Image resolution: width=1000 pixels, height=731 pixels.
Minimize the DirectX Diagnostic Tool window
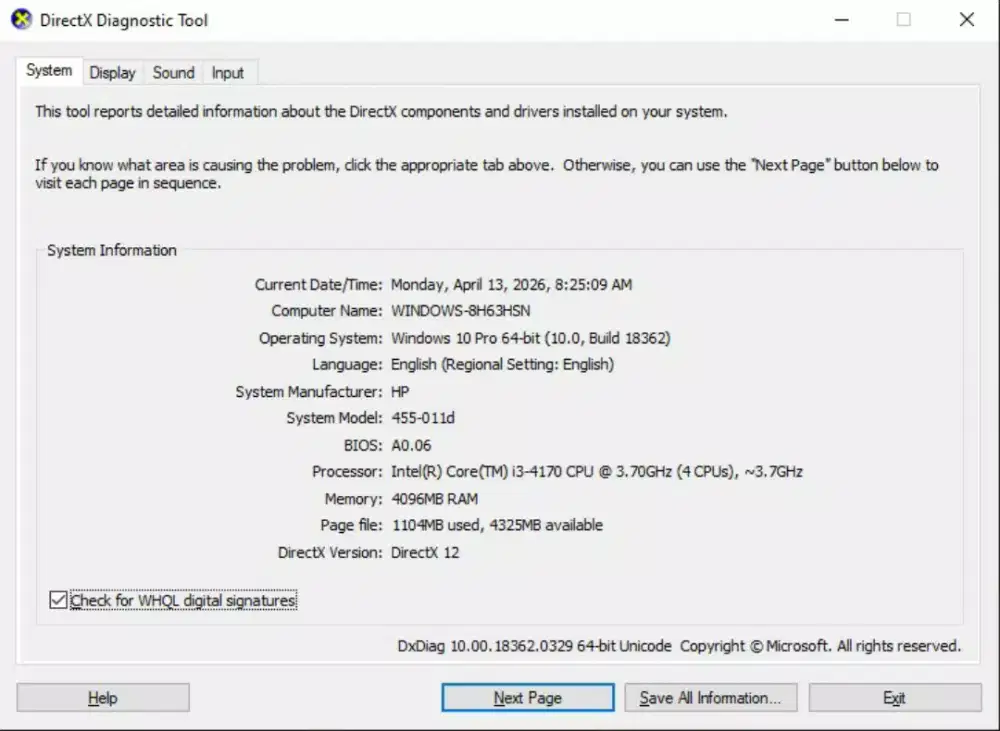[841, 19]
